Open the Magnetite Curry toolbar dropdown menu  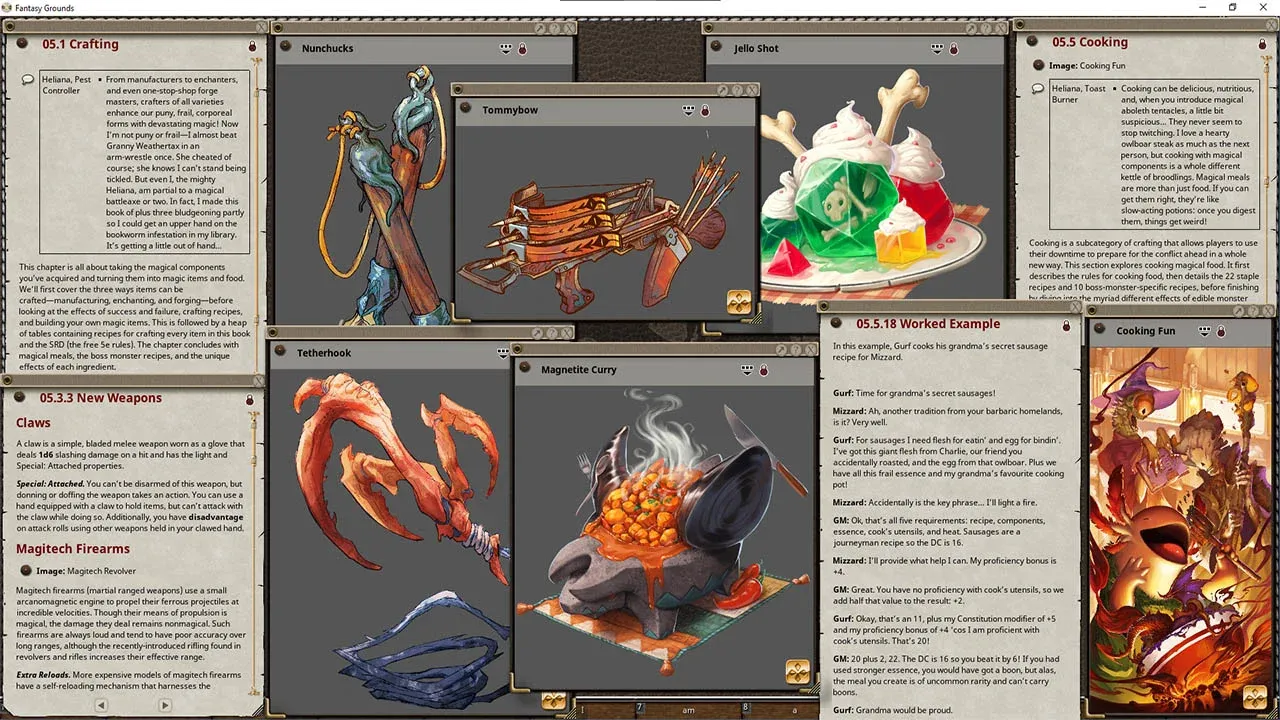tap(747, 370)
